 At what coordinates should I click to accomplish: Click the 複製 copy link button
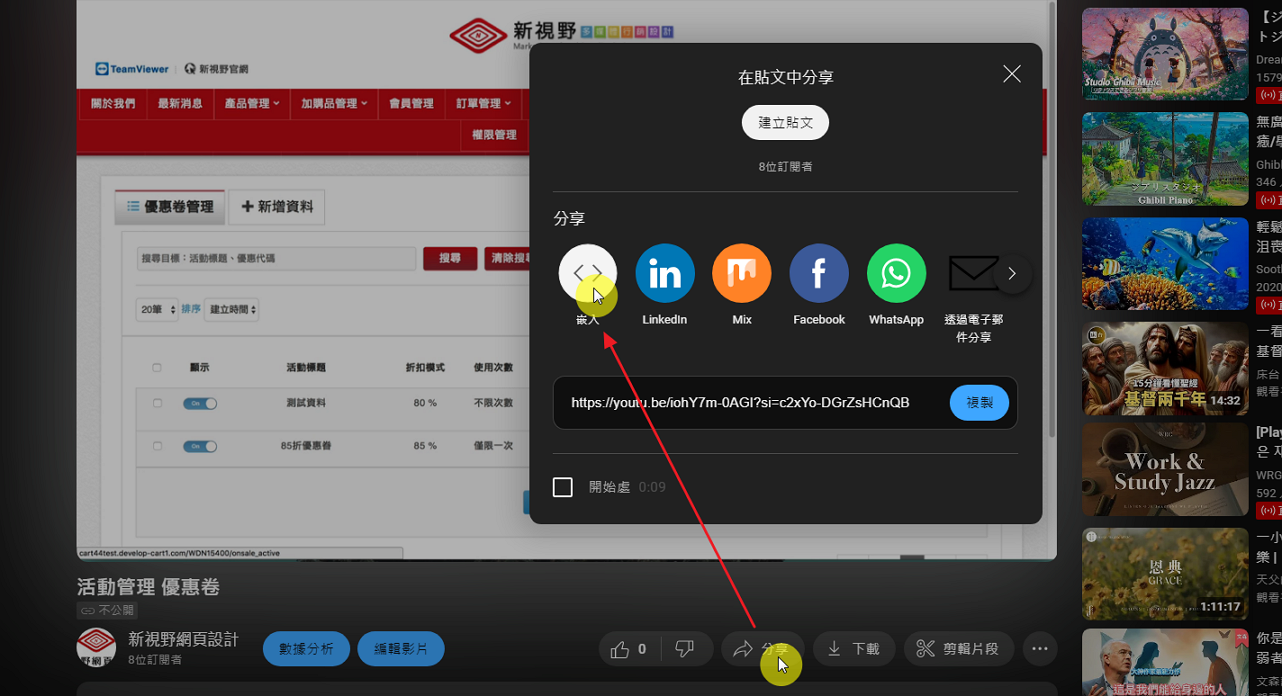(x=979, y=403)
